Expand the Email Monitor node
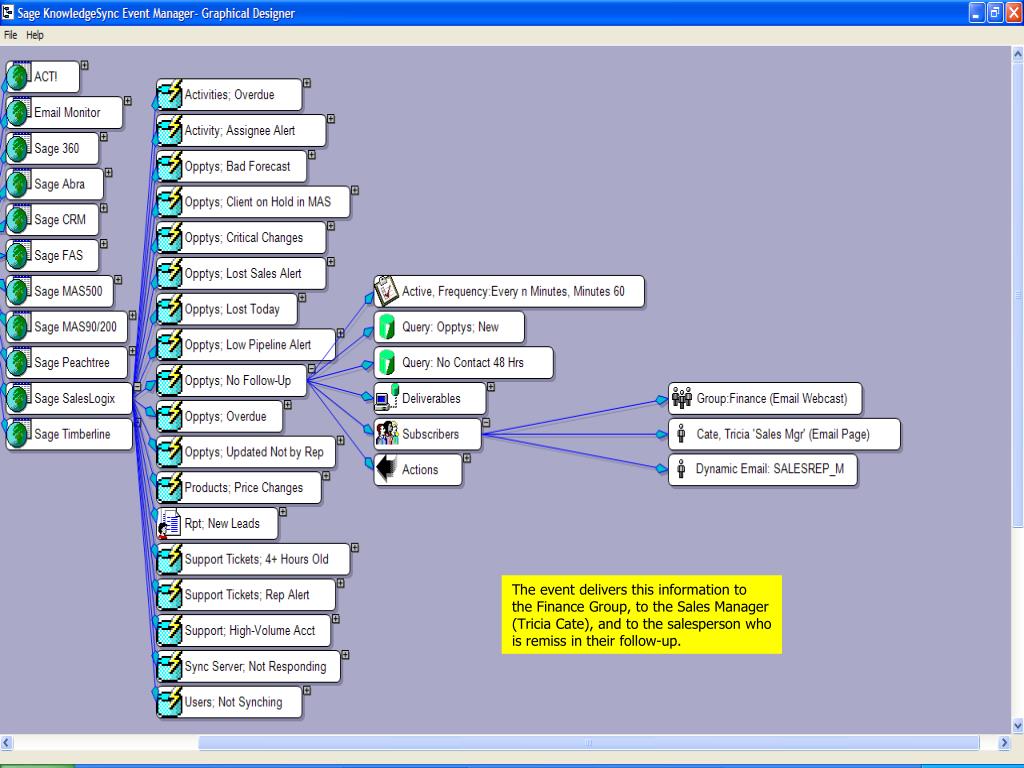Screen dimensions: 1024x768 pos(127,101)
